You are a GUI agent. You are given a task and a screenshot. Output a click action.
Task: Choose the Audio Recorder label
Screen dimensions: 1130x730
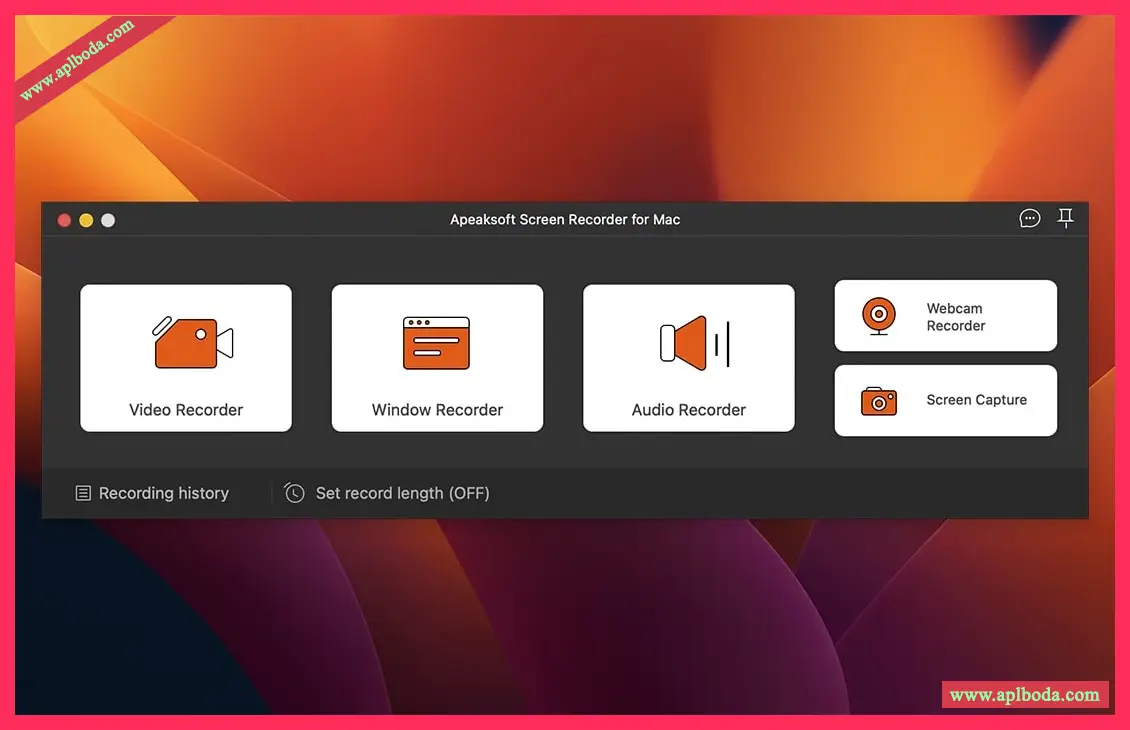(688, 410)
